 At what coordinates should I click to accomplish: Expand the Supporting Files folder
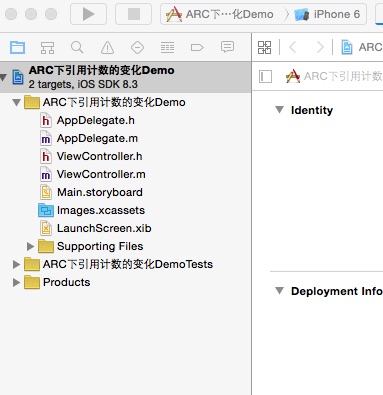click(x=30, y=246)
